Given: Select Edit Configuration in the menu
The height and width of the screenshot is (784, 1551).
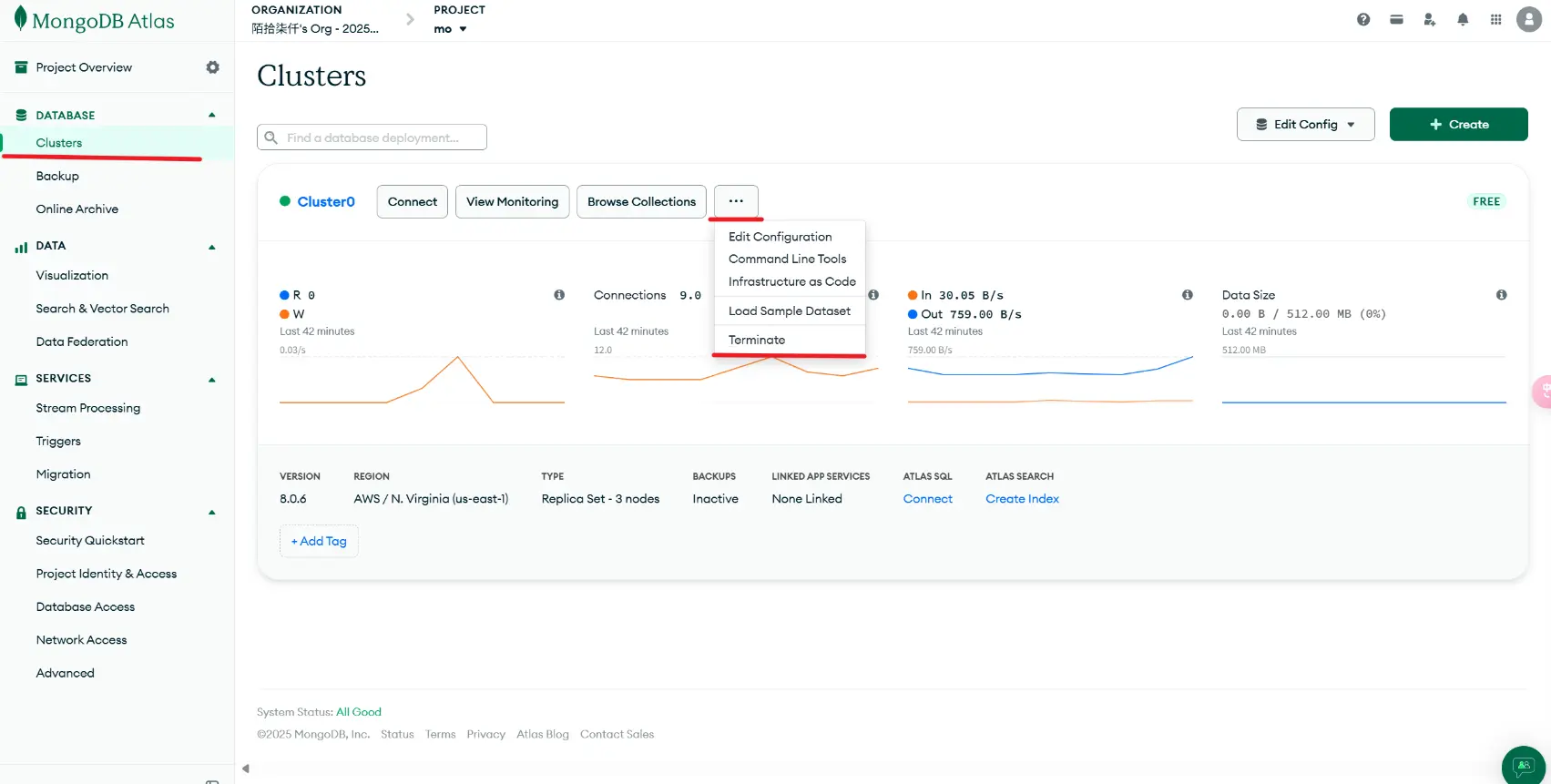Looking at the screenshot, I should point(780,237).
